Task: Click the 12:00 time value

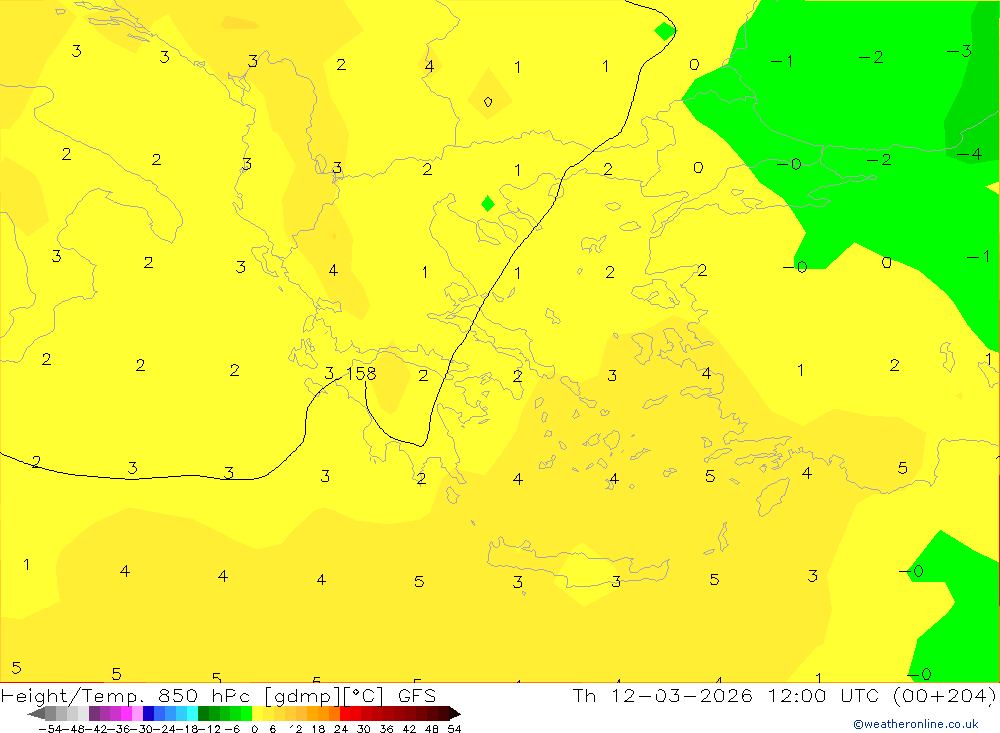Action: [798, 695]
